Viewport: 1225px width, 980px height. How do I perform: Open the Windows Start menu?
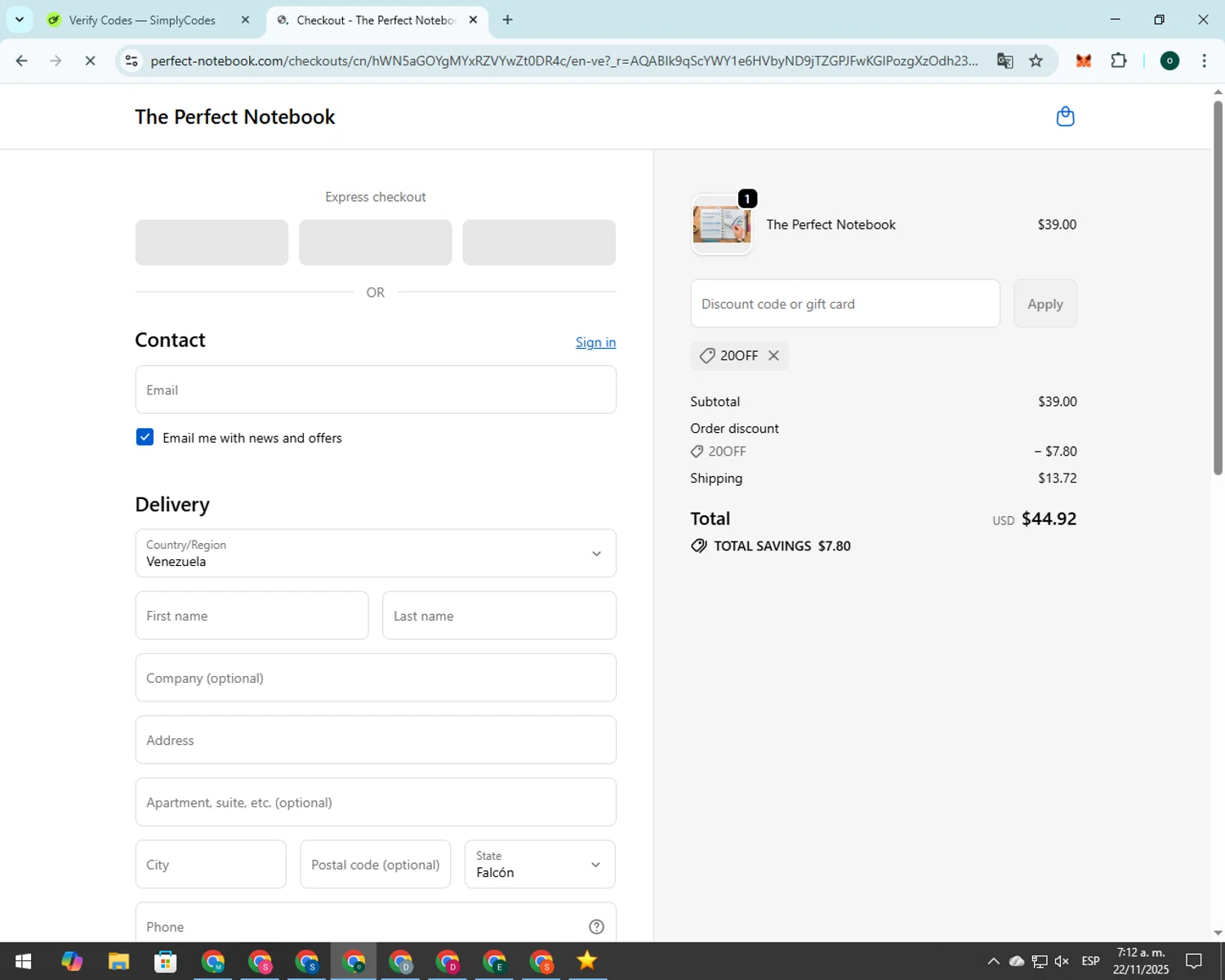tap(23, 961)
